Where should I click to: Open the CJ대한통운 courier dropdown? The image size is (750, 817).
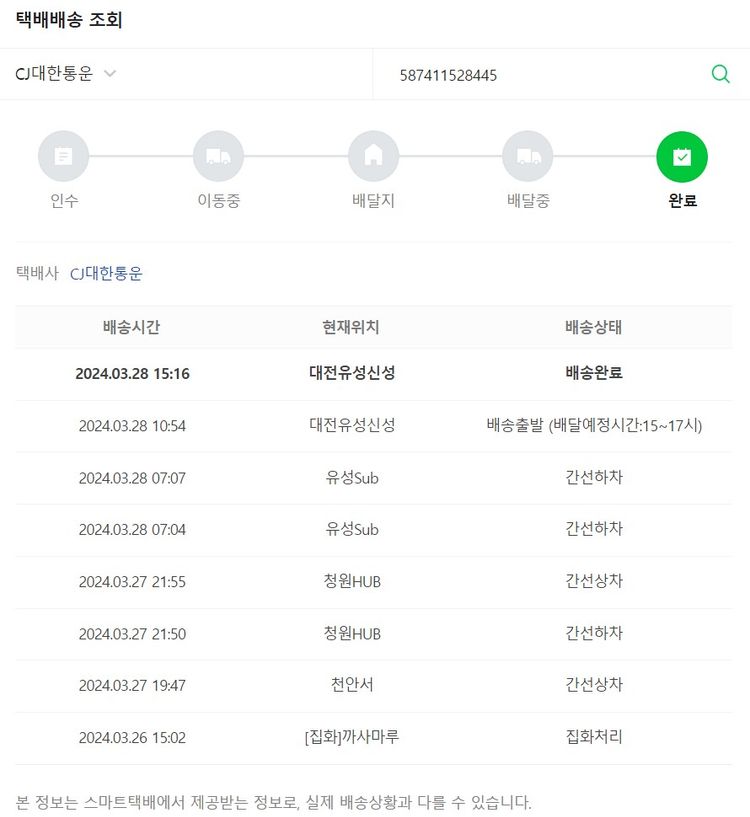[55, 74]
